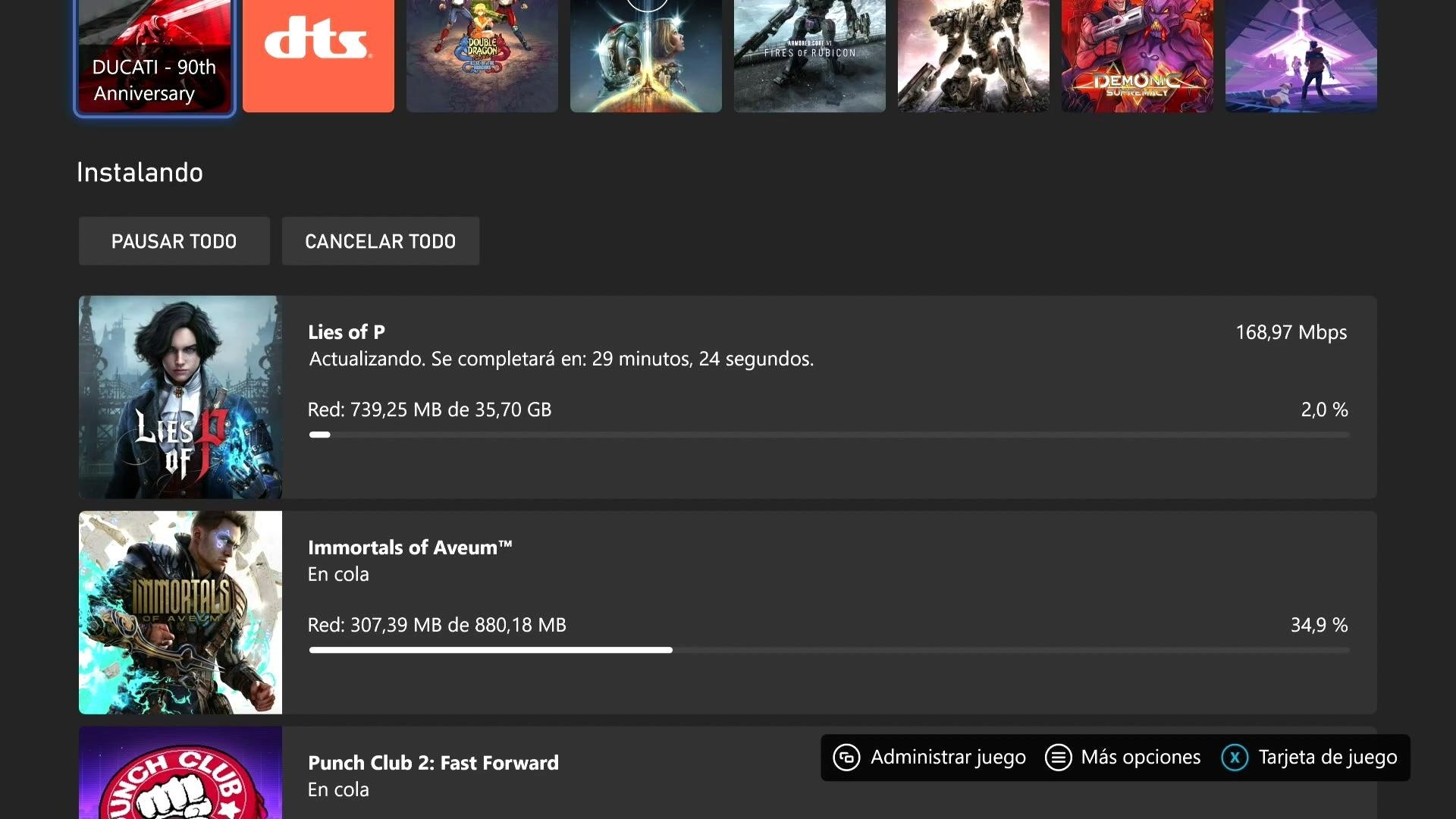The image size is (1456, 819).
Task: Click Immortals of Aveum 'En cola' status
Action: point(338,574)
